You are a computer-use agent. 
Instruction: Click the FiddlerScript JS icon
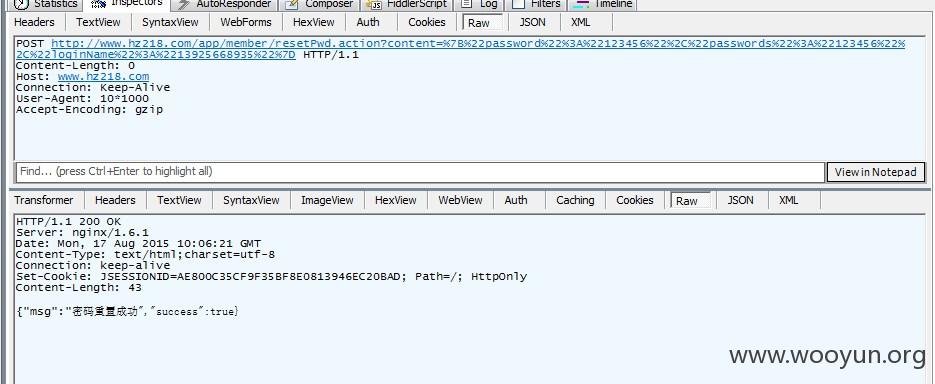[x=374, y=5]
